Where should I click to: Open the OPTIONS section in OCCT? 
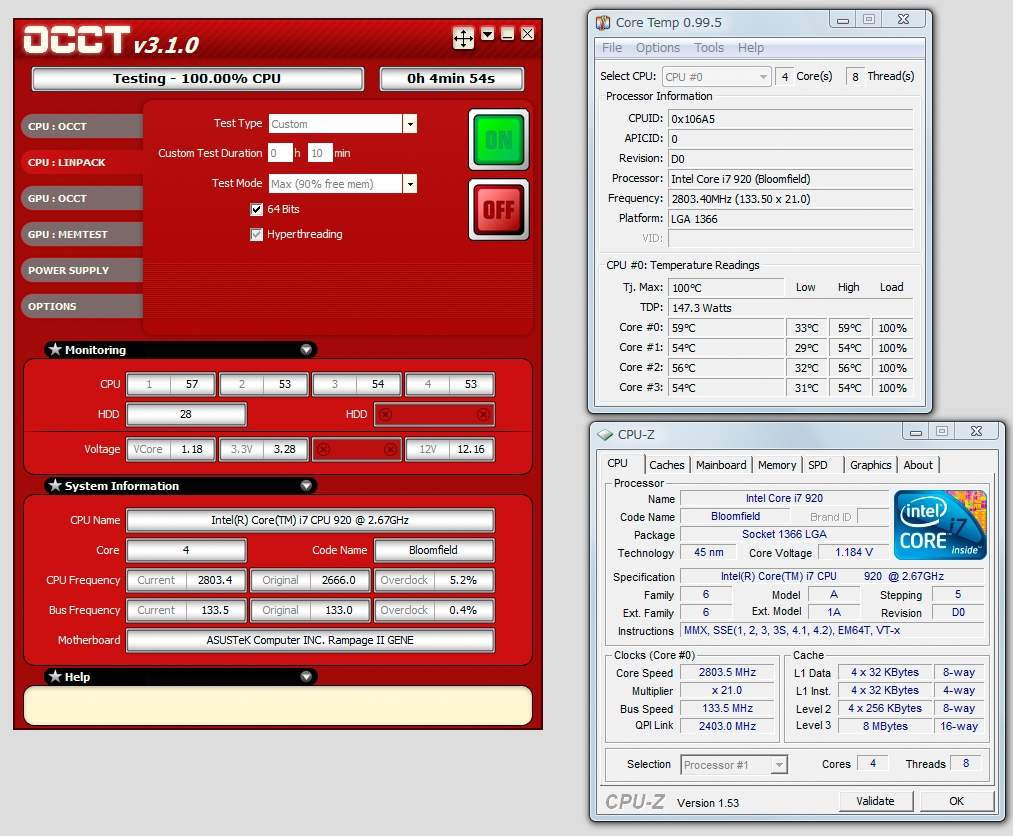click(81, 306)
